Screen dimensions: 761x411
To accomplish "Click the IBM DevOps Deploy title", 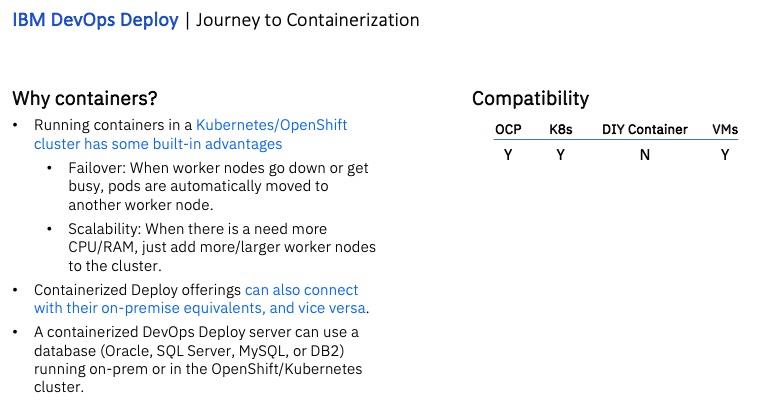I will pos(96,20).
